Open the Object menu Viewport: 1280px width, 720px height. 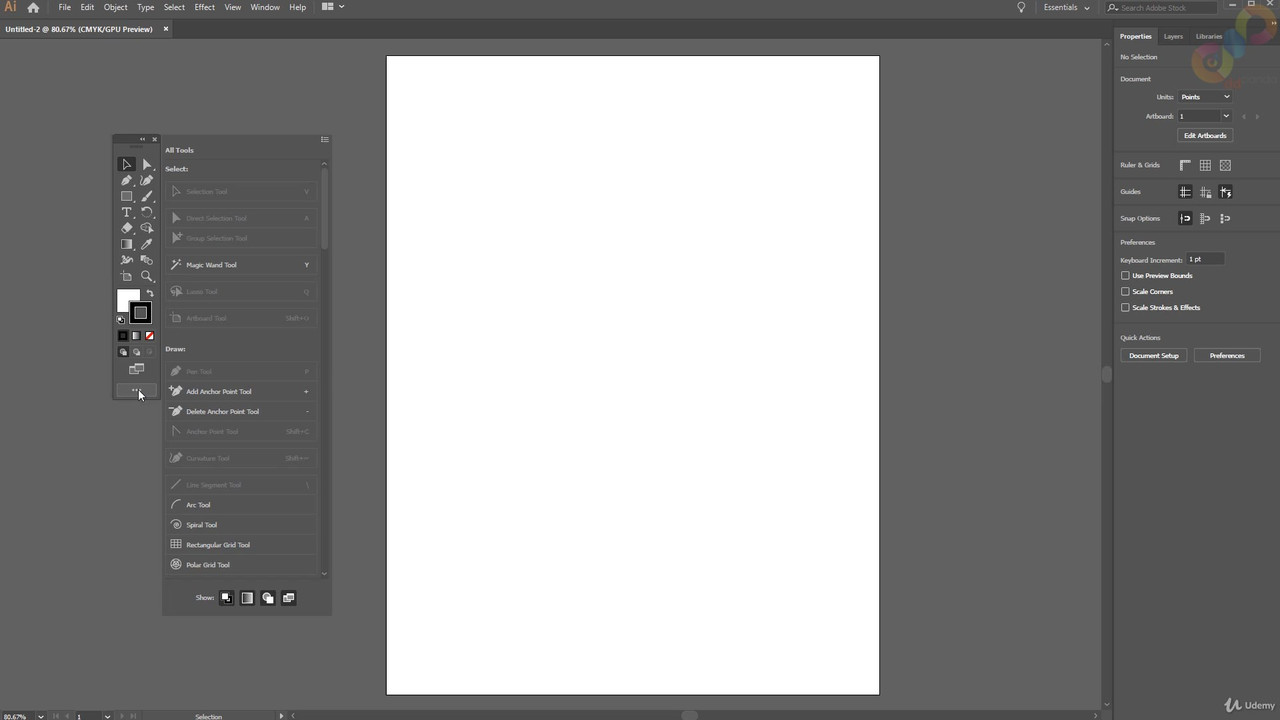click(x=115, y=7)
